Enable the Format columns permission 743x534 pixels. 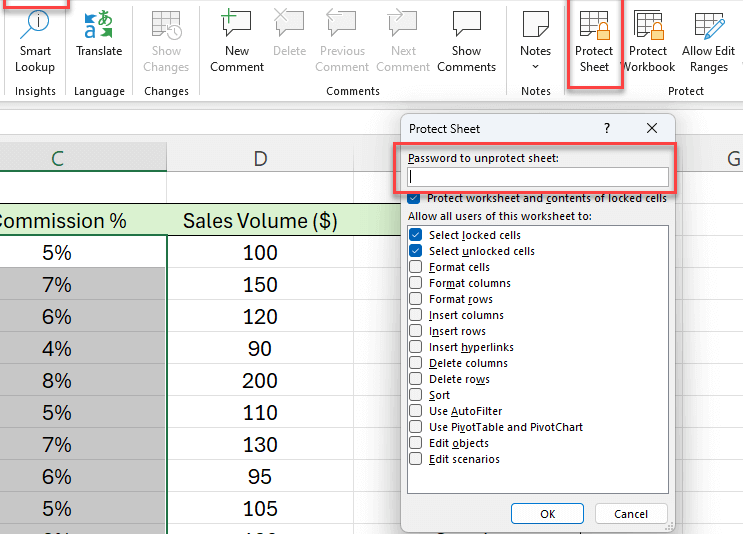(x=416, y=283)
